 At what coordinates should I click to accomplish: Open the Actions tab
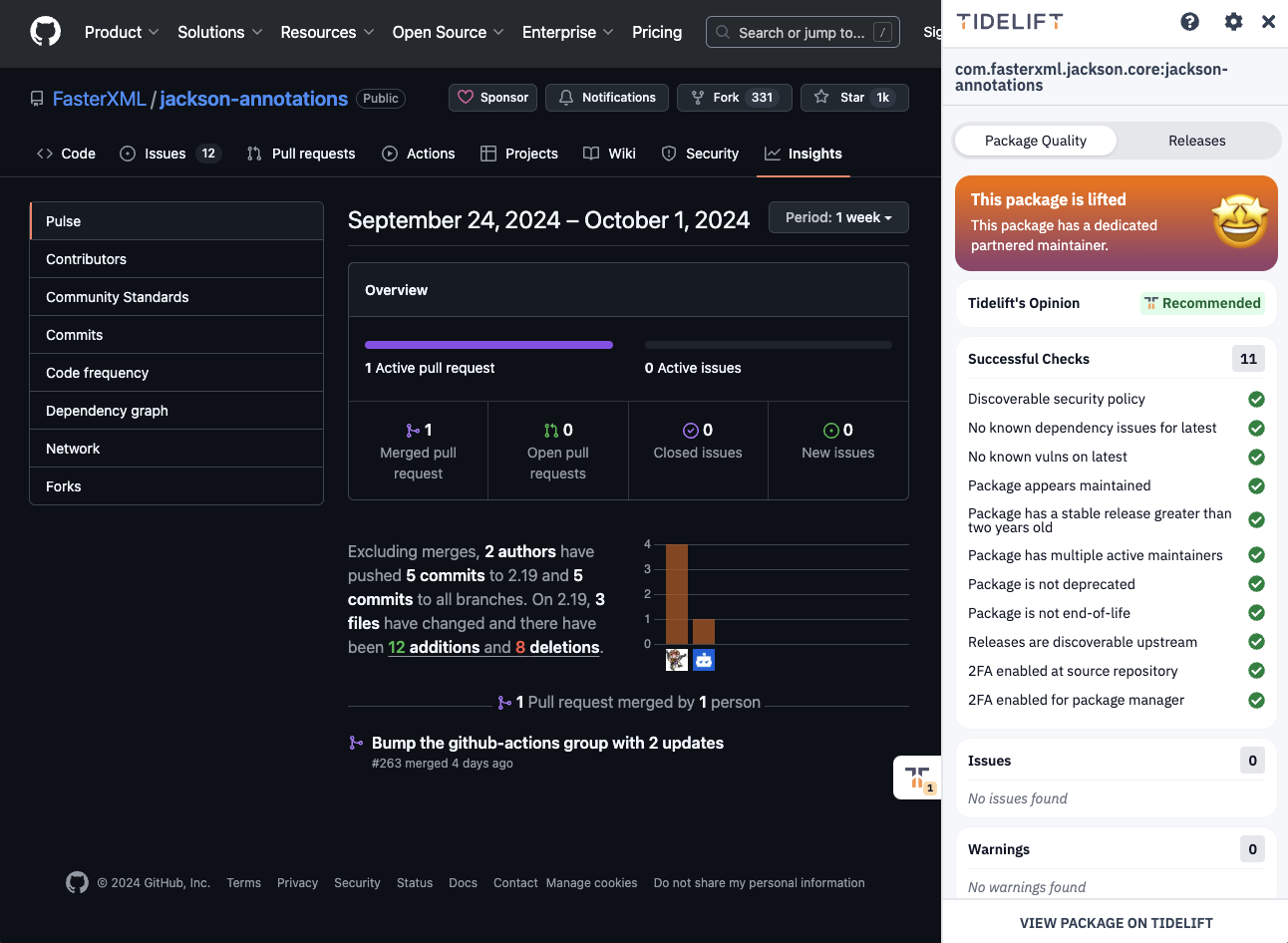(x=419, y=154)
